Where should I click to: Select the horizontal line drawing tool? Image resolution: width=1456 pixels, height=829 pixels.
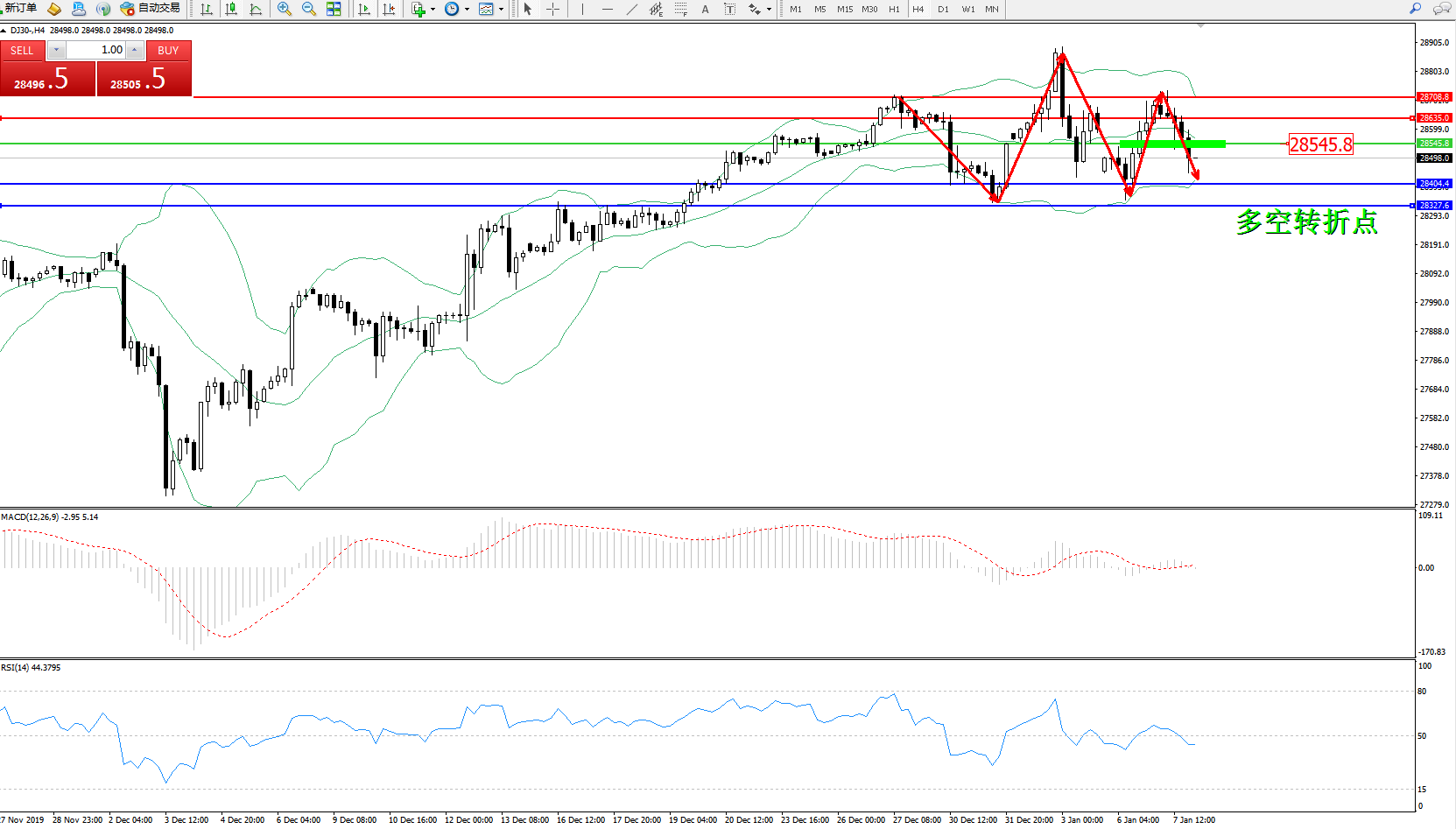(607, 9)
